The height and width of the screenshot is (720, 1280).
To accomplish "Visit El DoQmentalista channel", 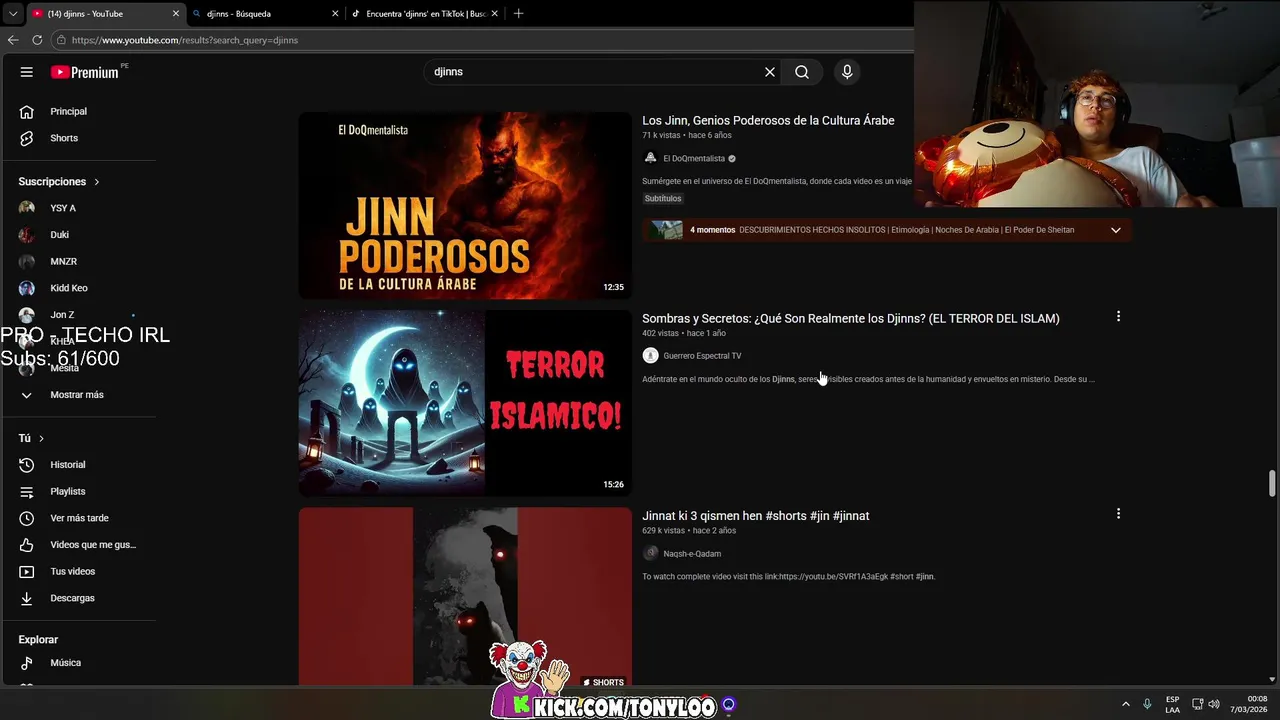I will point(694,158).
